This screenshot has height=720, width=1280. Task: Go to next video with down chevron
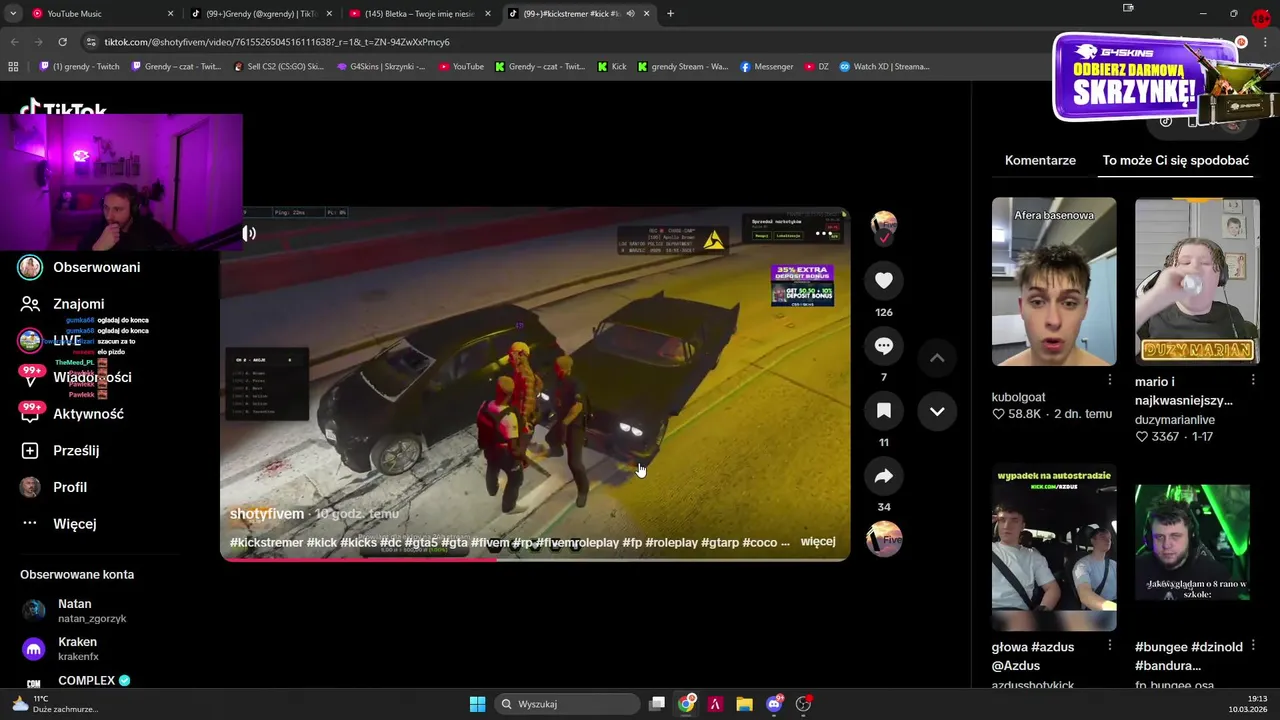click(937, 411)
